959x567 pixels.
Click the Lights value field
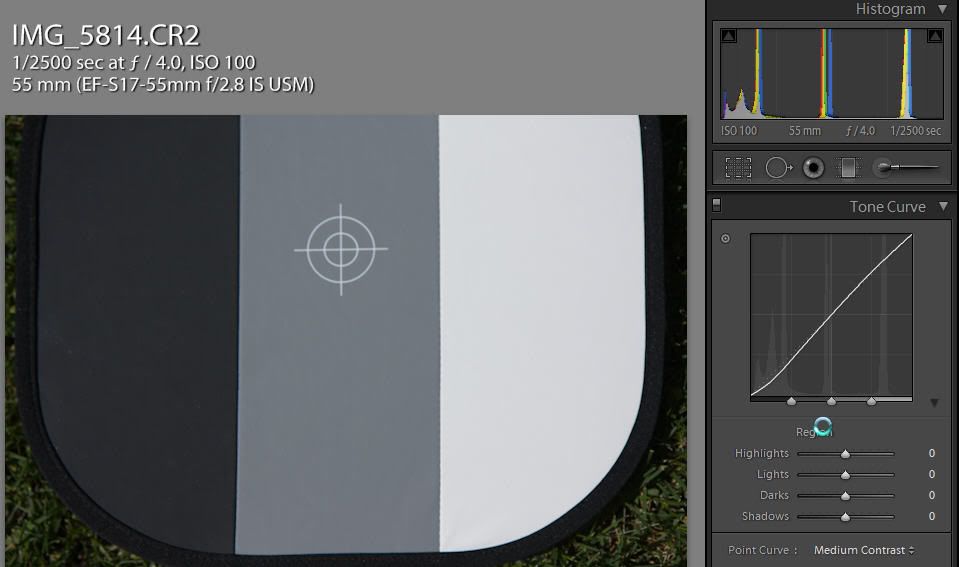click(x=930, y=475)
